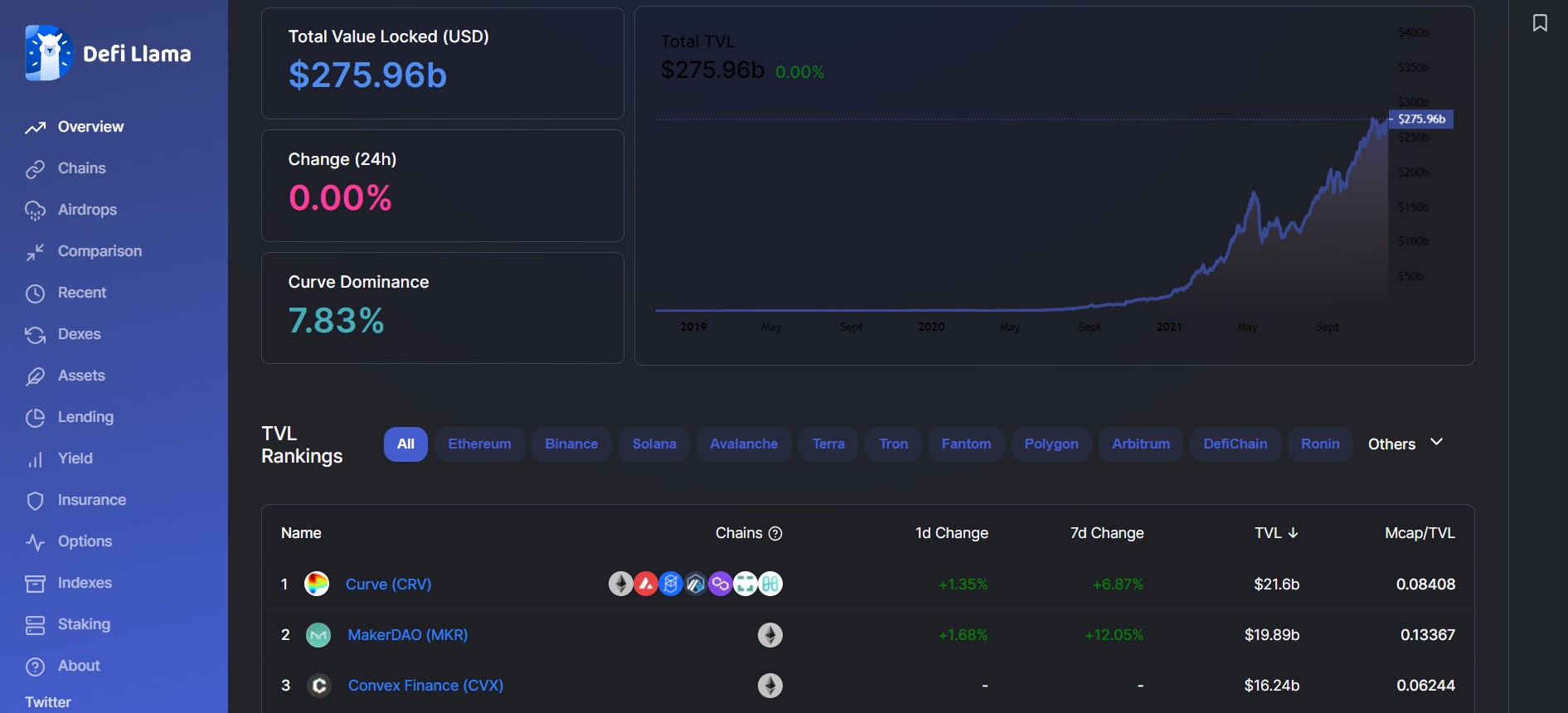Screen dimensions: 1568x713
Task: Click the Dexes refresh icon
Action: [35, 335]
